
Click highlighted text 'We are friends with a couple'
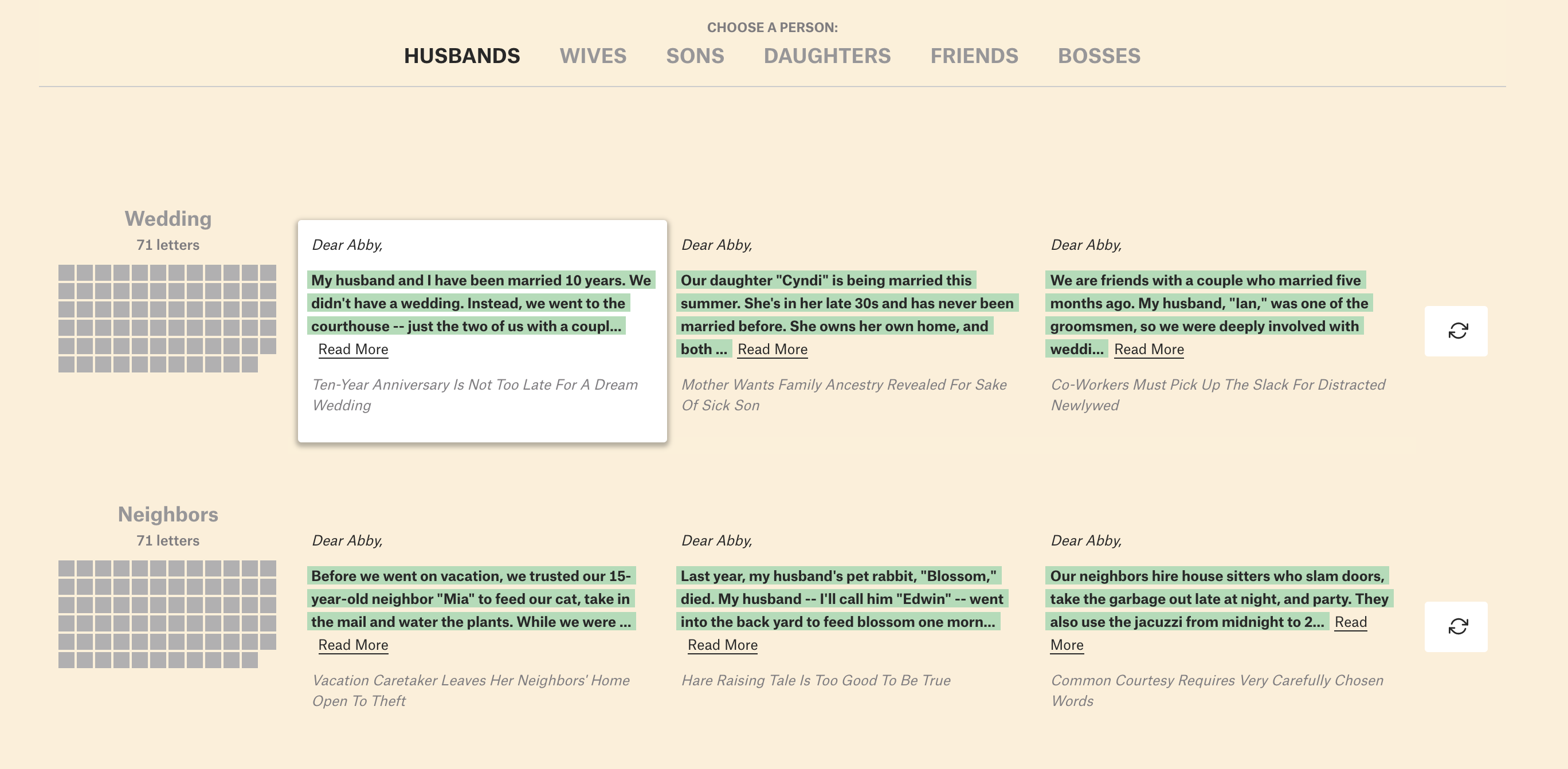[1209, 314]
